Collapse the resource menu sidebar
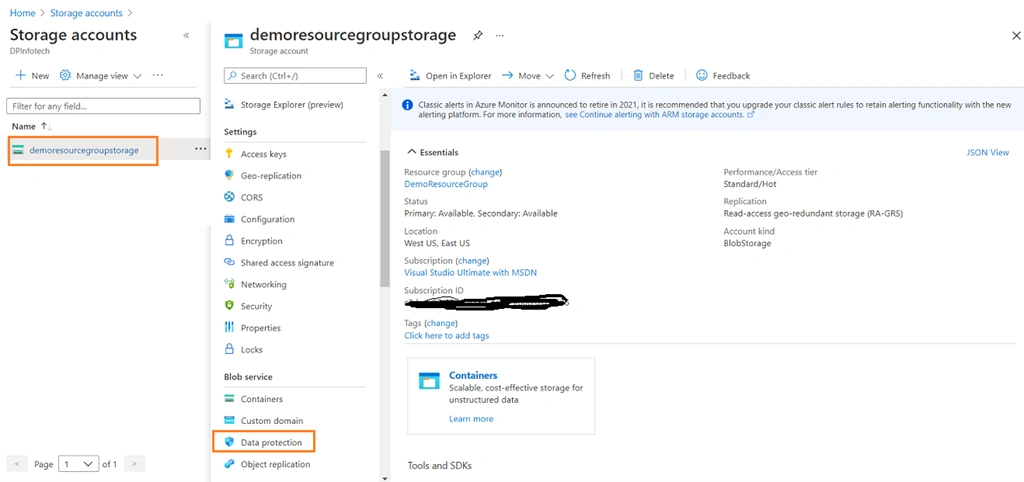This screenshot has width=1024, height=482. pos(380,76)
